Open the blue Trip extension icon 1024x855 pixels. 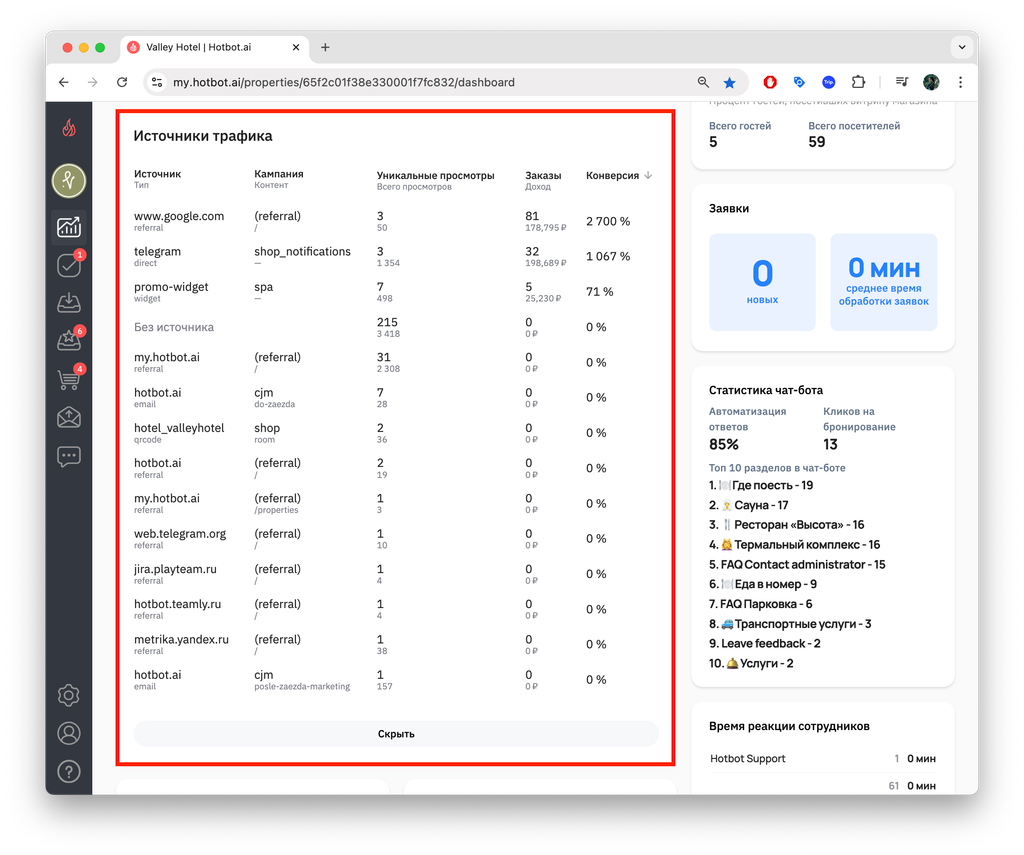pyautogui.click(x=829, y=82)
